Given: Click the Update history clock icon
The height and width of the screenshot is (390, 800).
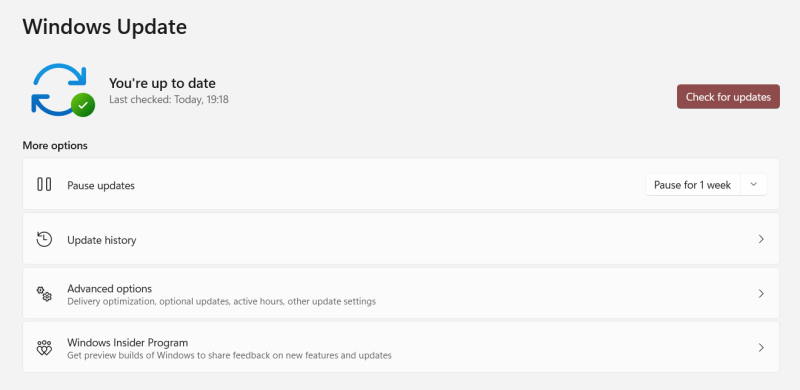Looking at the screenshot, I should pos(44,239).
